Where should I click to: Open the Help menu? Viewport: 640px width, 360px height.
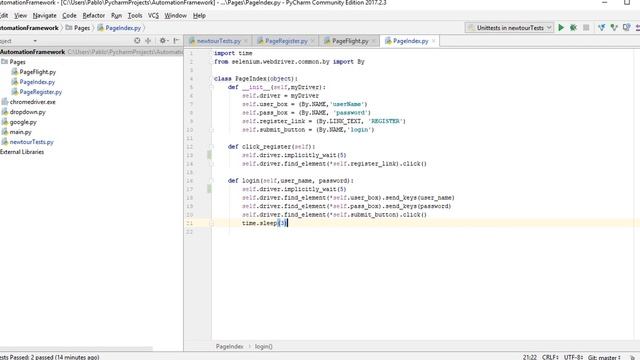pos(199,16)
